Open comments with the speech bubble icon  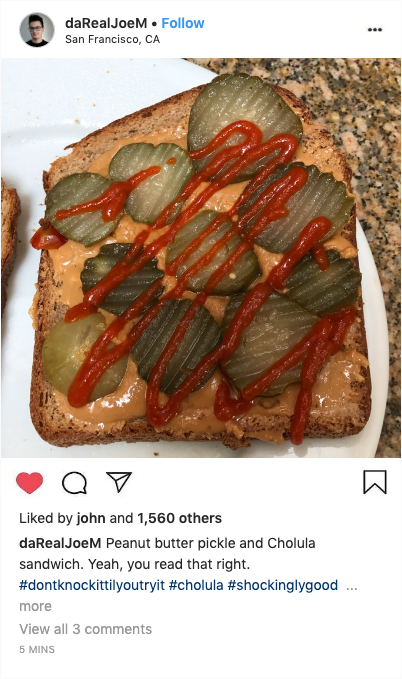point(75,483)
